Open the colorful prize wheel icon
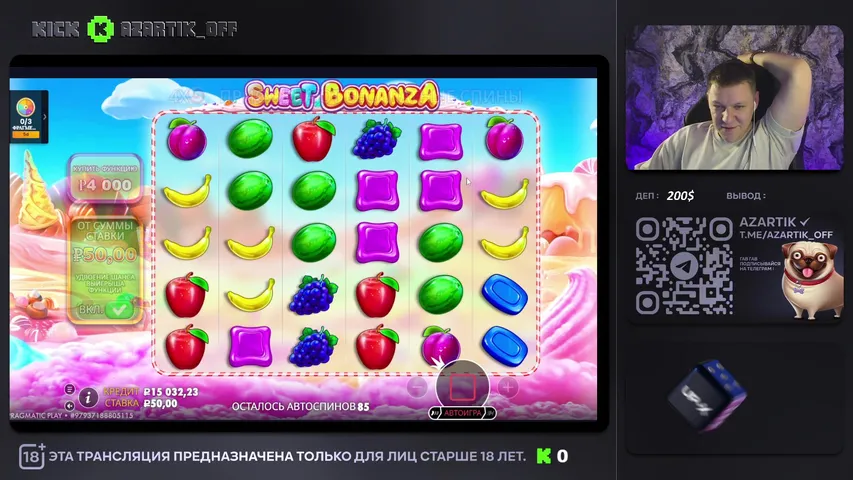853x480 pixels. tap(26, 107)
